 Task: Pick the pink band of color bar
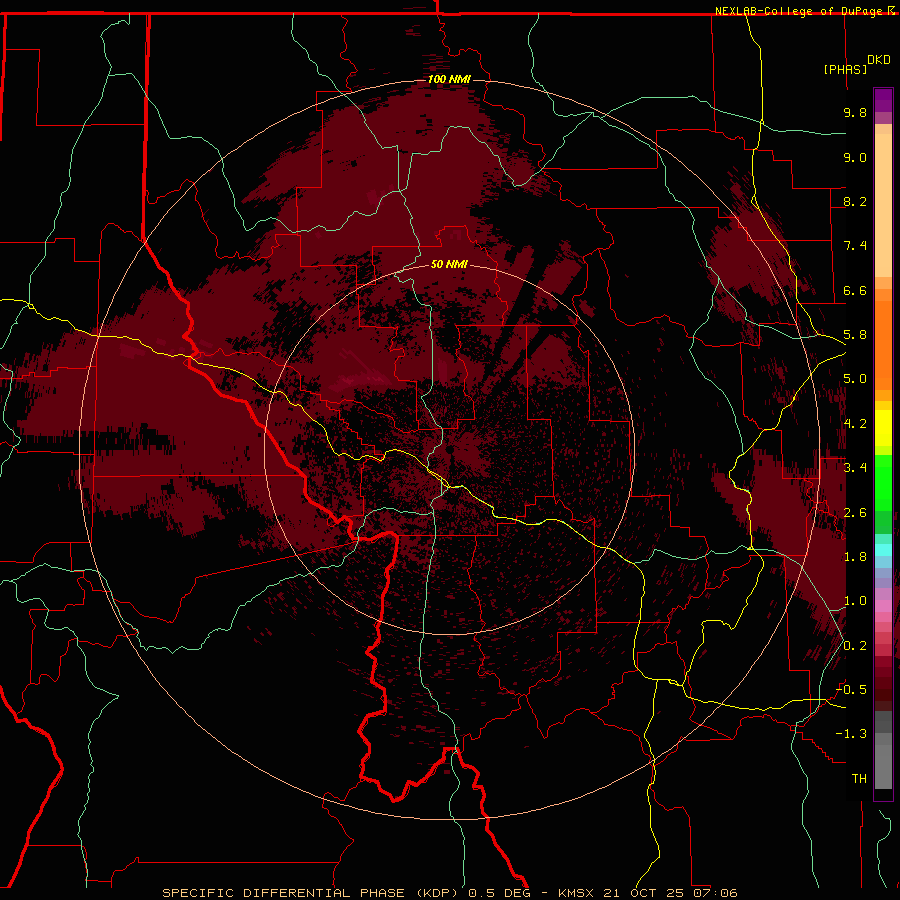point(883,606)
